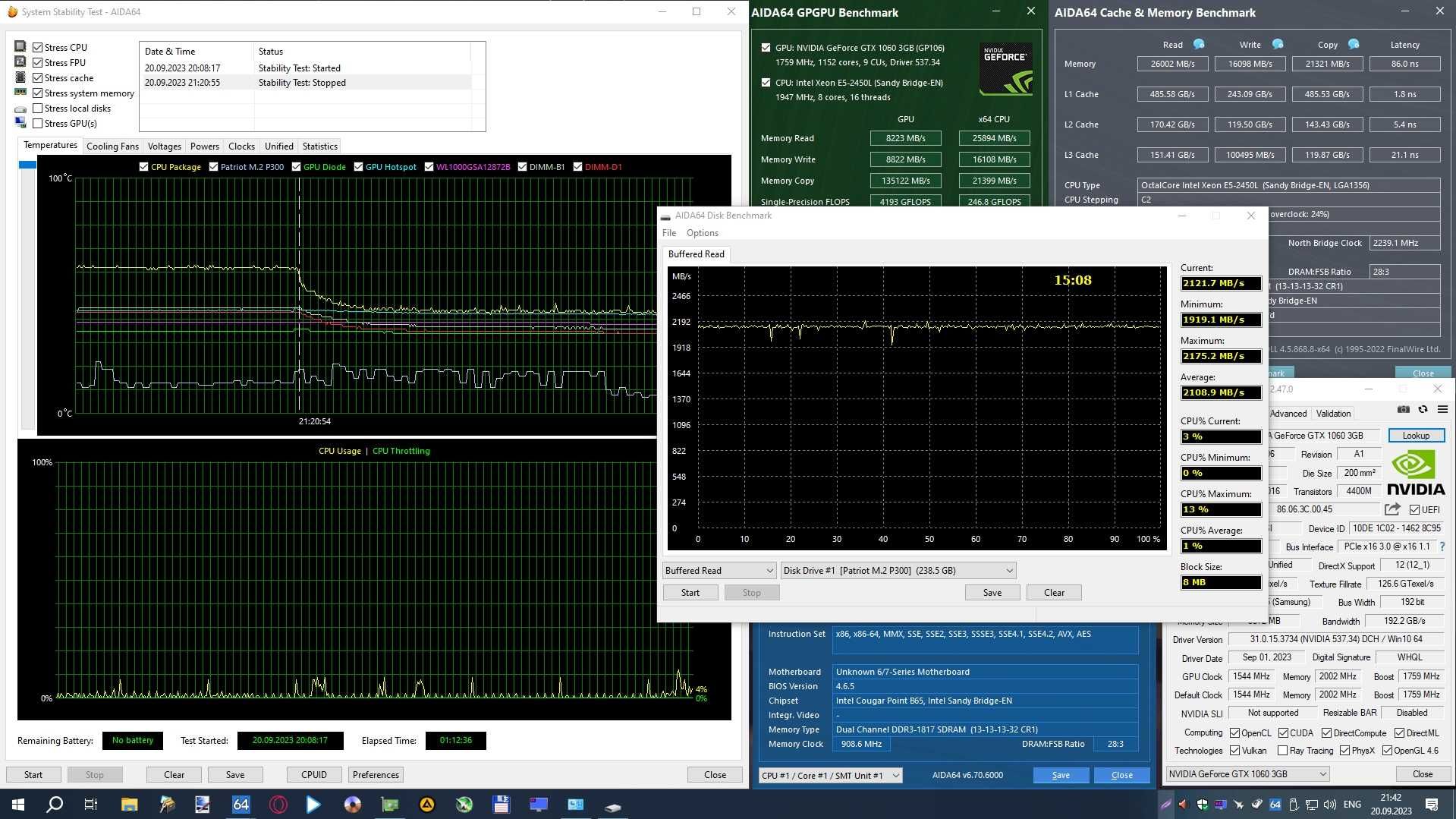Click GPU-Z screenshot camera icon
Viewport: 1456px width, 819px height.
1404,409
